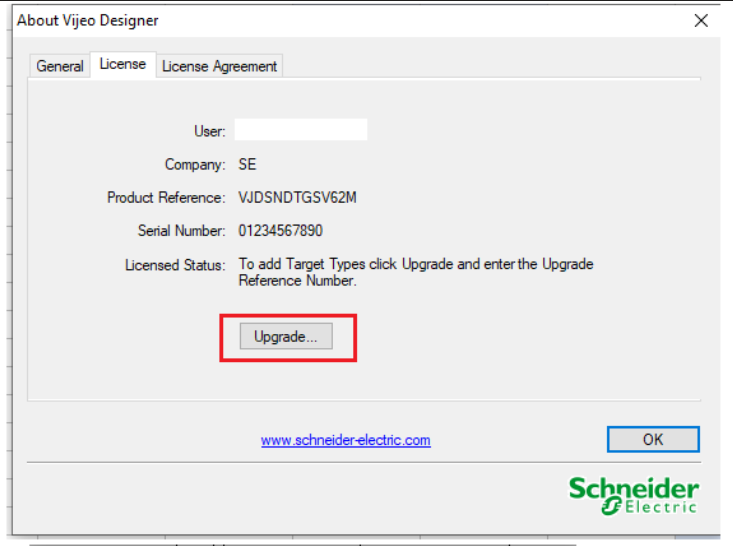Click the Licensed Status label
Image resolution: width=733 pixels, height=546 pixels.
[x=175, y=265]
